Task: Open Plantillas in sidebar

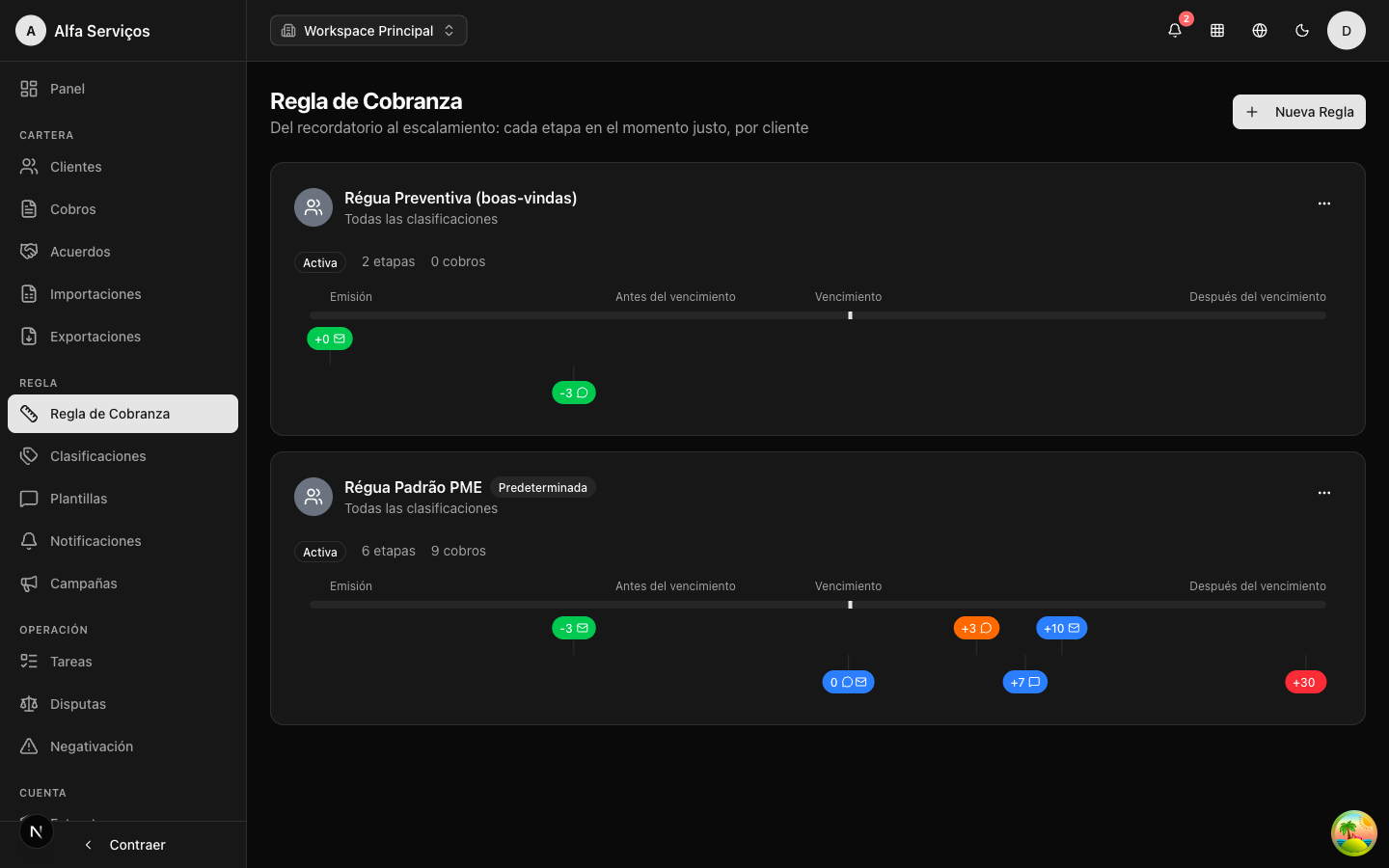Action: click(x=123, y=499)
